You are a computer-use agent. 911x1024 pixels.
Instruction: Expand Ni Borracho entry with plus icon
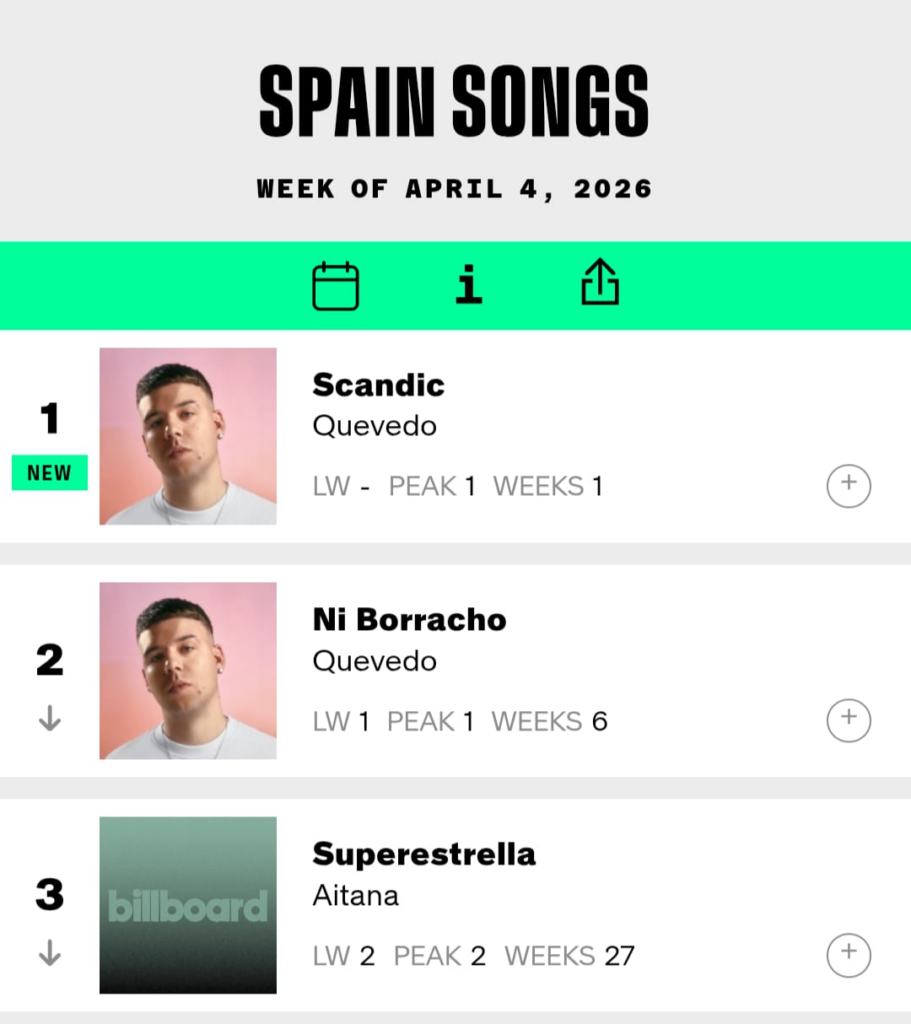pyautogui.click(x=848, y=720)
